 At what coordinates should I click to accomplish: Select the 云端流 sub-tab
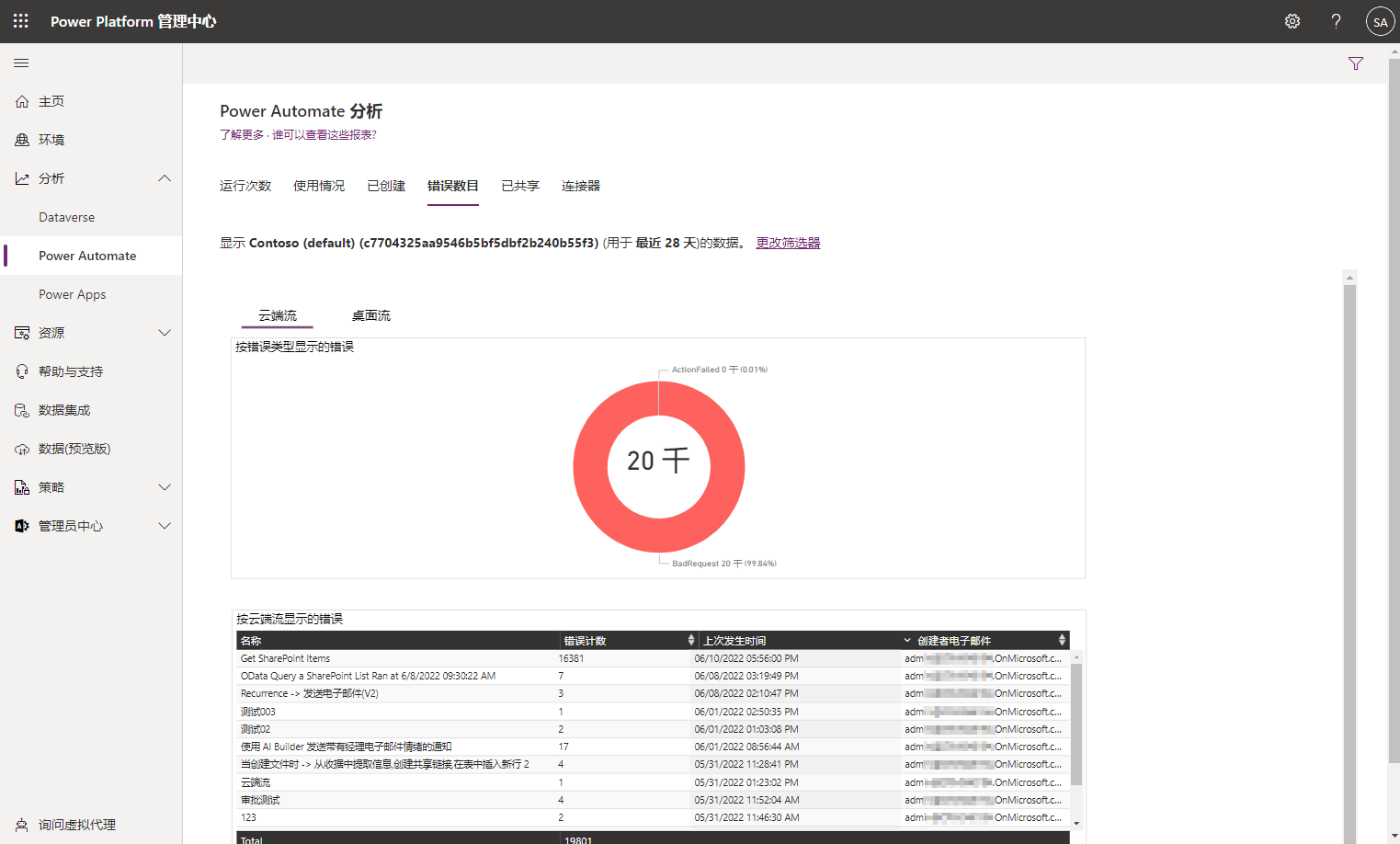click(x=278, y=315)
